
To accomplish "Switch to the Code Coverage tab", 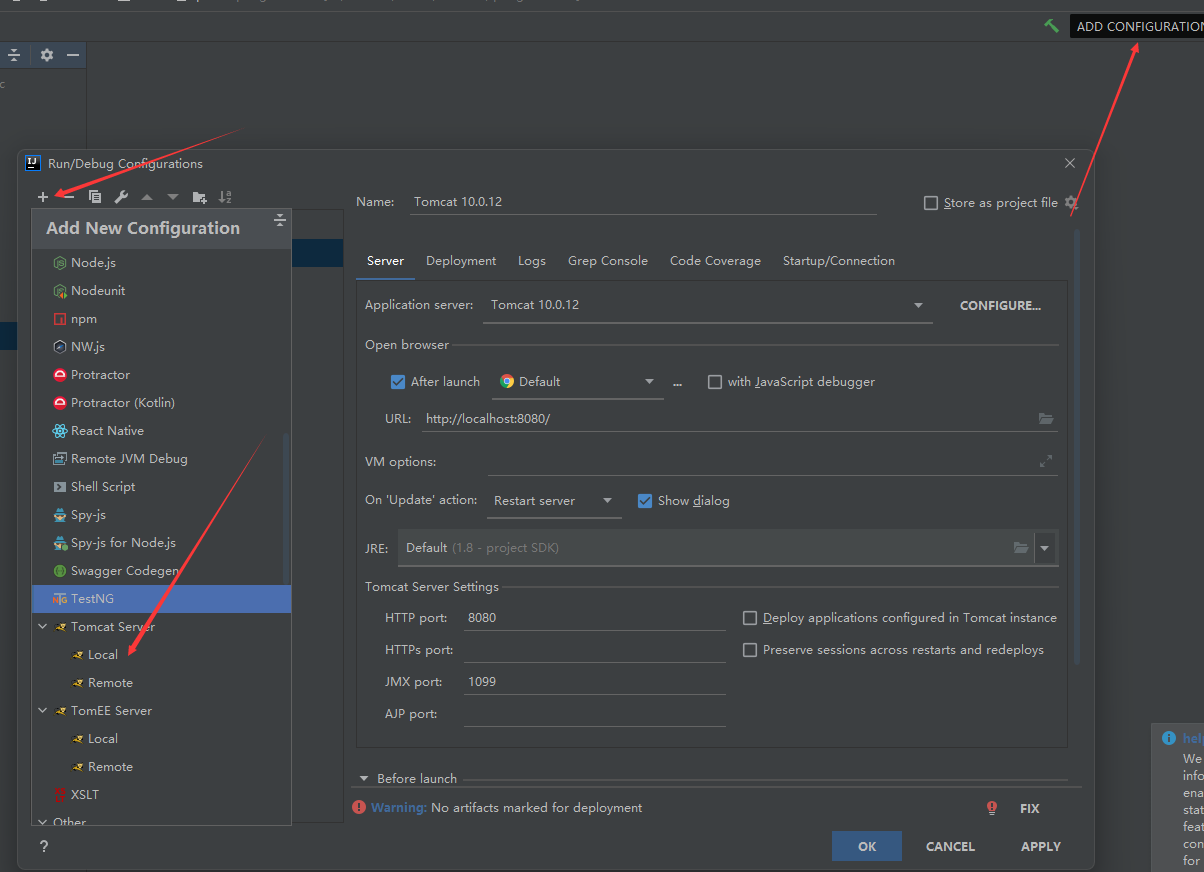I will (715, 261).
